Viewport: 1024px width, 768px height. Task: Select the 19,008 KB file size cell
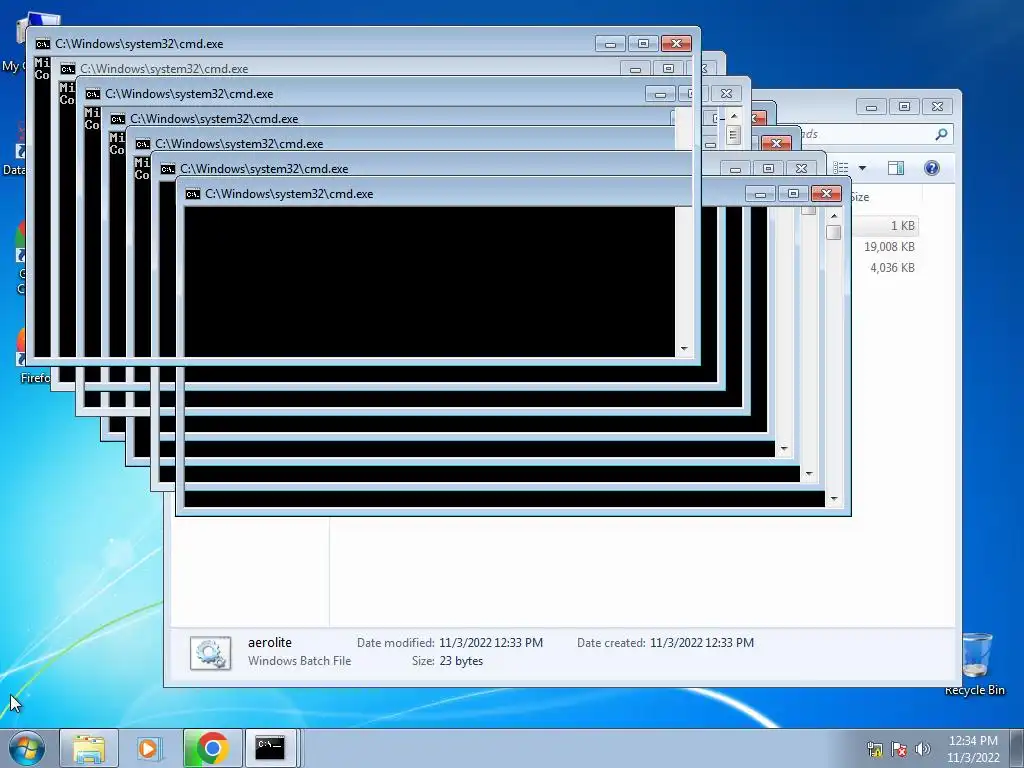click(x=889, y=247)
